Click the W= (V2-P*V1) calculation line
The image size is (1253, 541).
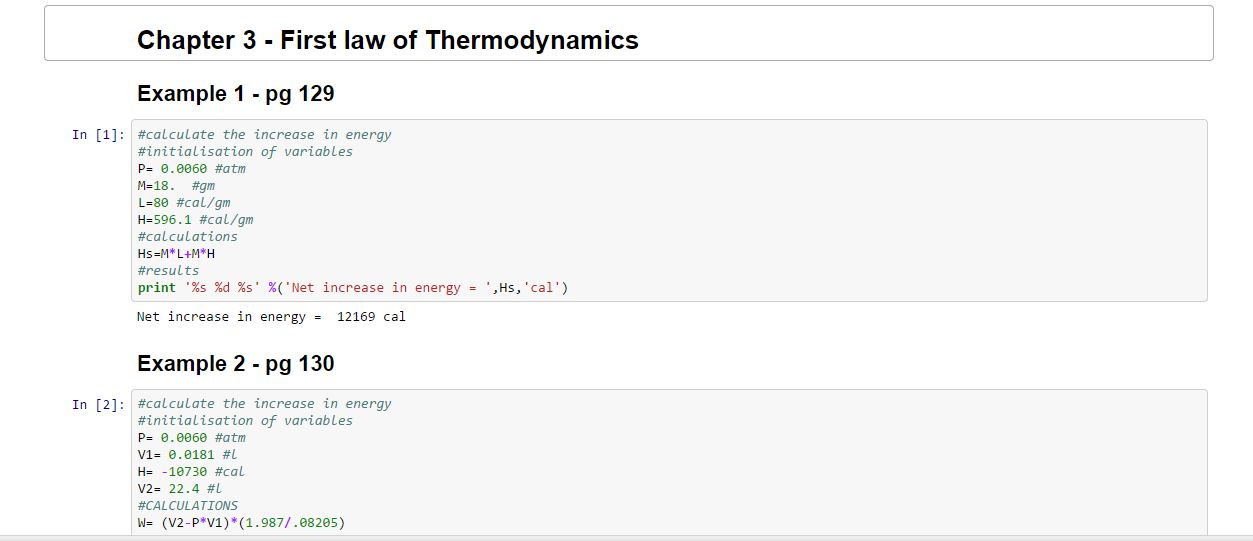241,523
